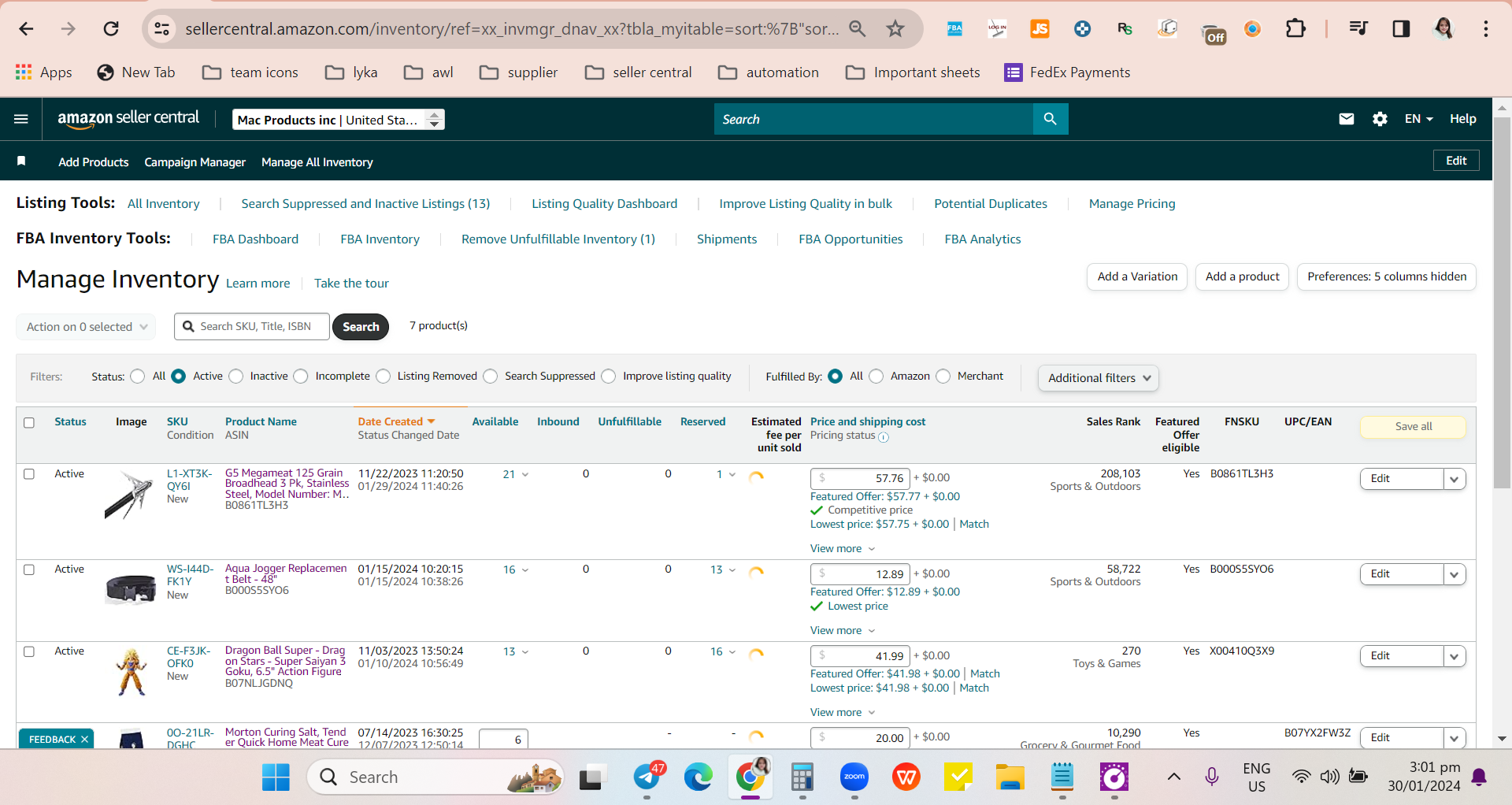Image resolution: width=1512 pixels, height=805 pixels.
Task: Click the Take the tour link
Action: [351, 284]
